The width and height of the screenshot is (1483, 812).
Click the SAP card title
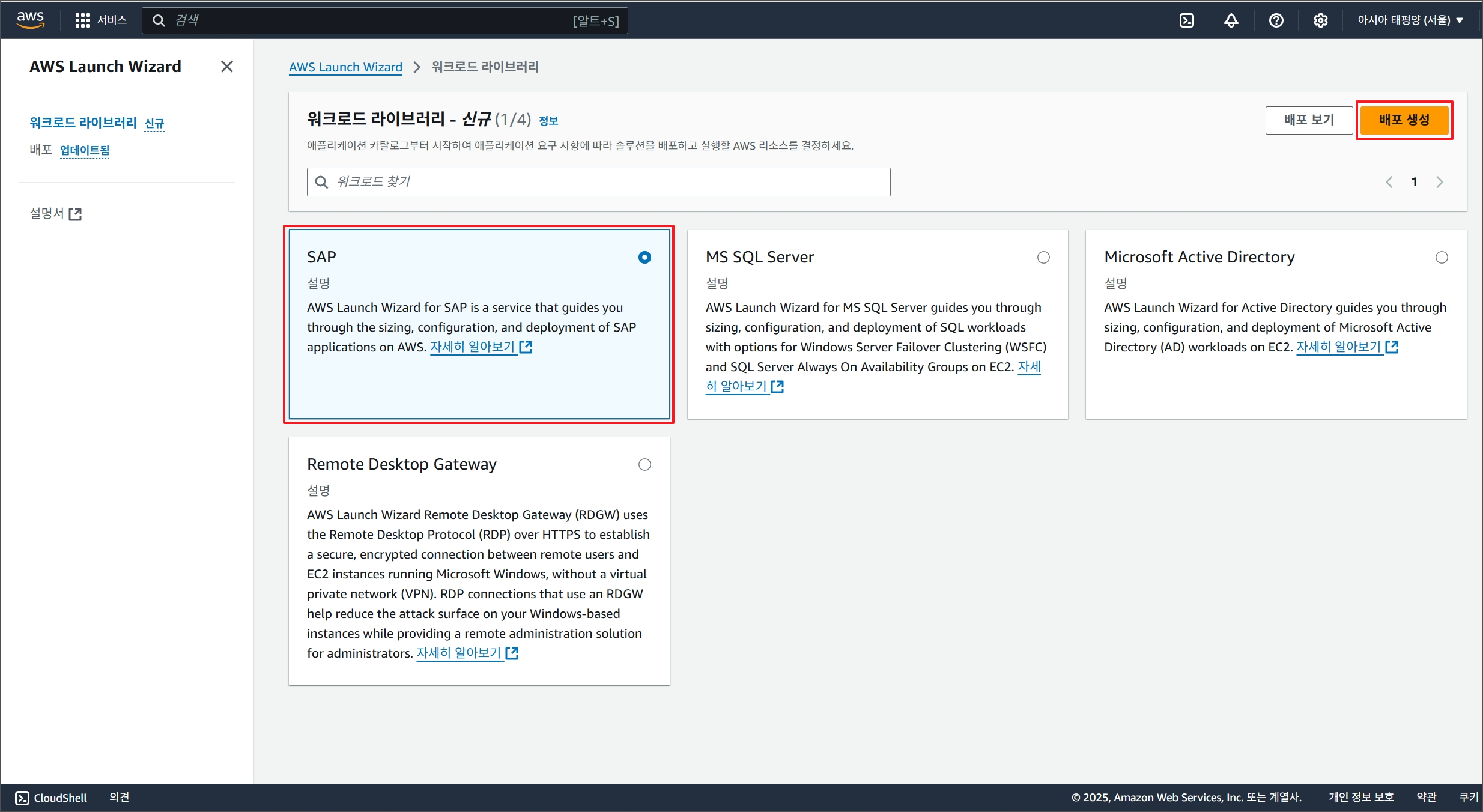pos(321,257)
